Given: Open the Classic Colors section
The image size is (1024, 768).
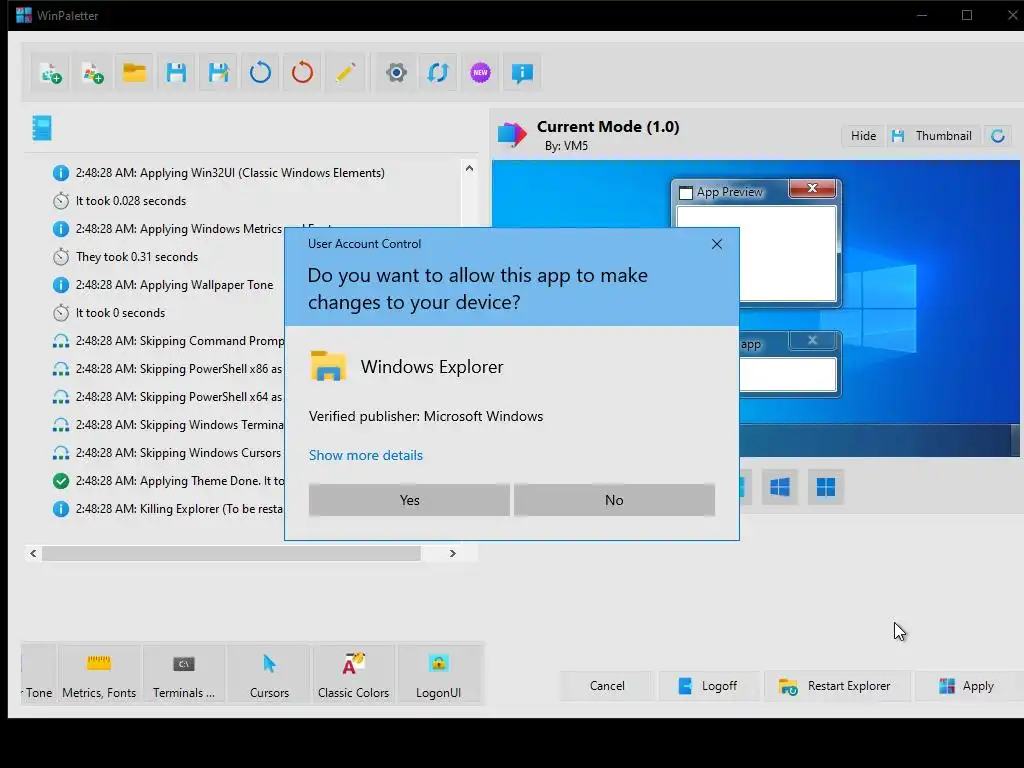Looking at the screenshot, I should coord(353,674).
